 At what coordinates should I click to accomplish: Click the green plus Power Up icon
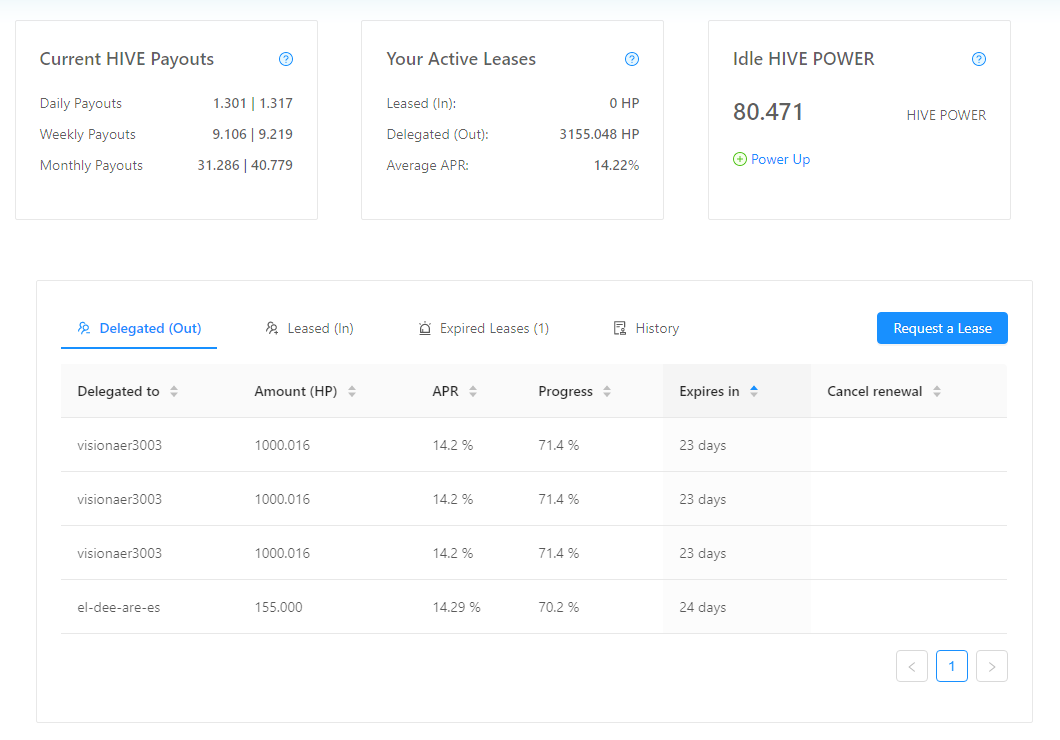click(x=740, y=159)
